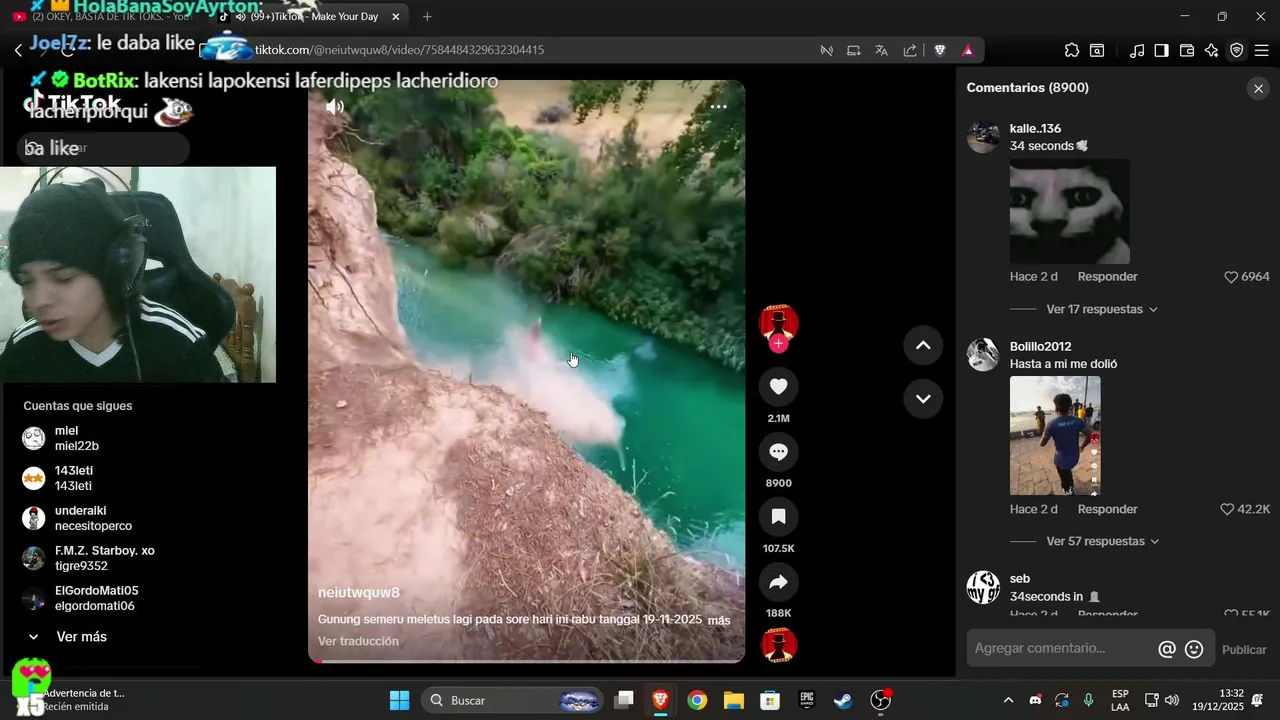Close the TikTok browser tab

pos(395,17)
